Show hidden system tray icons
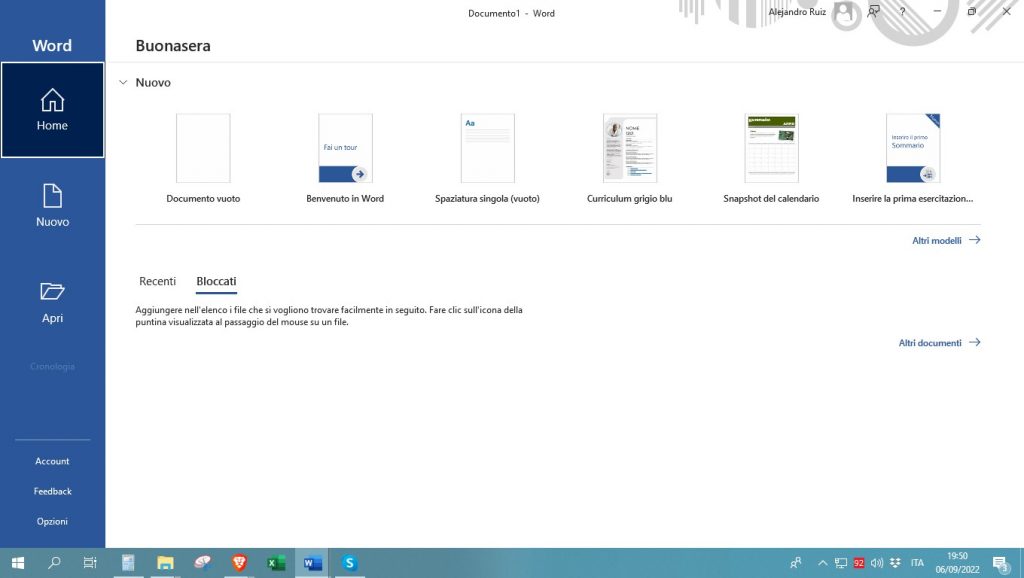This screenshot has width=1024, height=578. (x=822, y=563)
